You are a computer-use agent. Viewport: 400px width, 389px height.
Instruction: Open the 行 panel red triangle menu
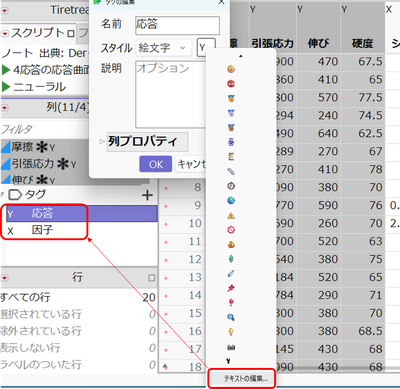(5, 278)
